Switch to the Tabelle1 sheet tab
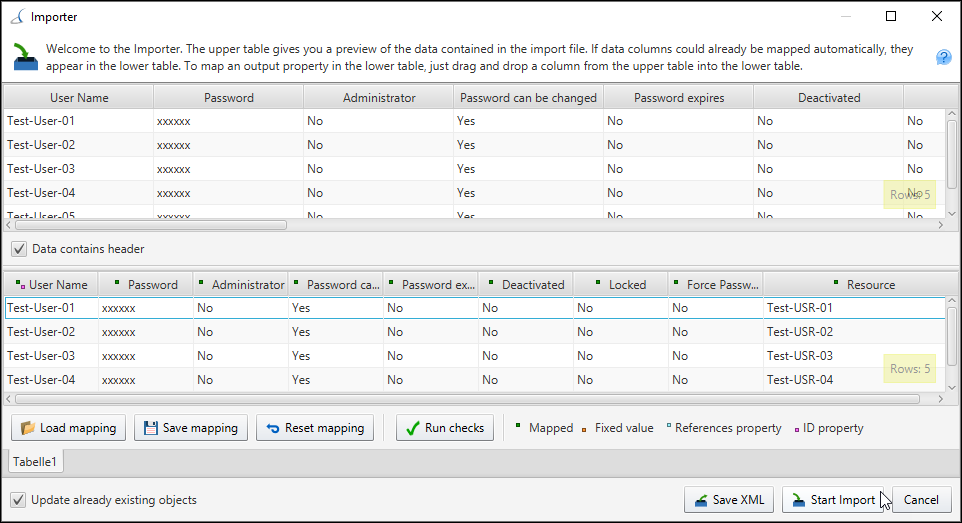 [35, 462]
